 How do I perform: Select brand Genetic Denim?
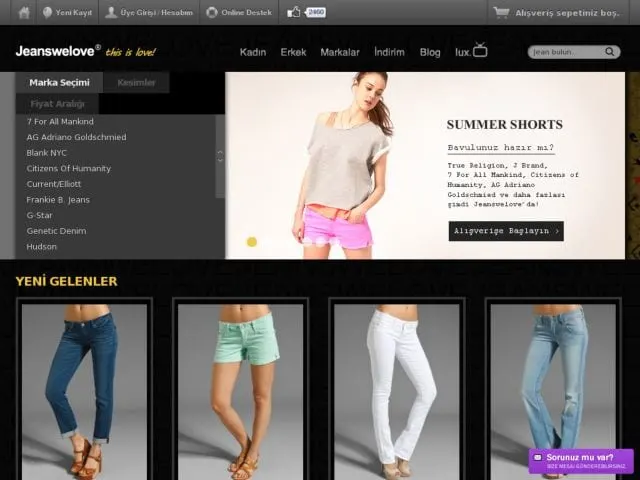pyautogui.click(x=56, y=231)
